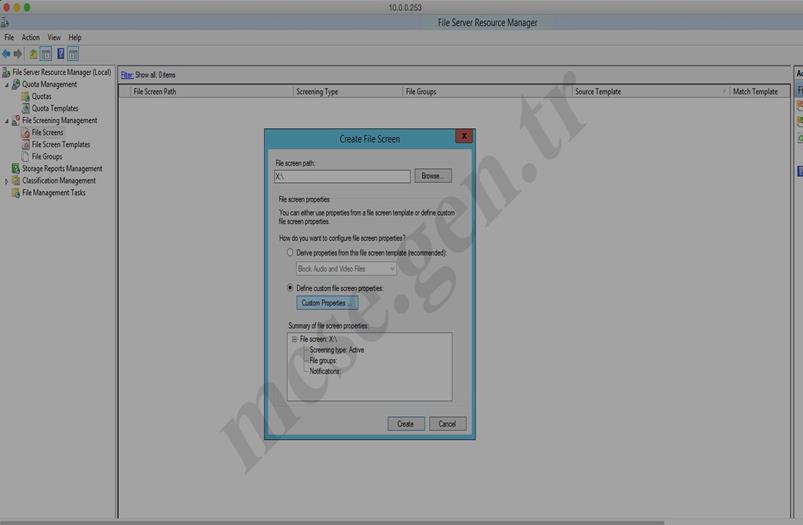The height and width of the screenshot is (525, 803).
Task: Click the File Screening Management icon
Action: (x=16, y=120)
